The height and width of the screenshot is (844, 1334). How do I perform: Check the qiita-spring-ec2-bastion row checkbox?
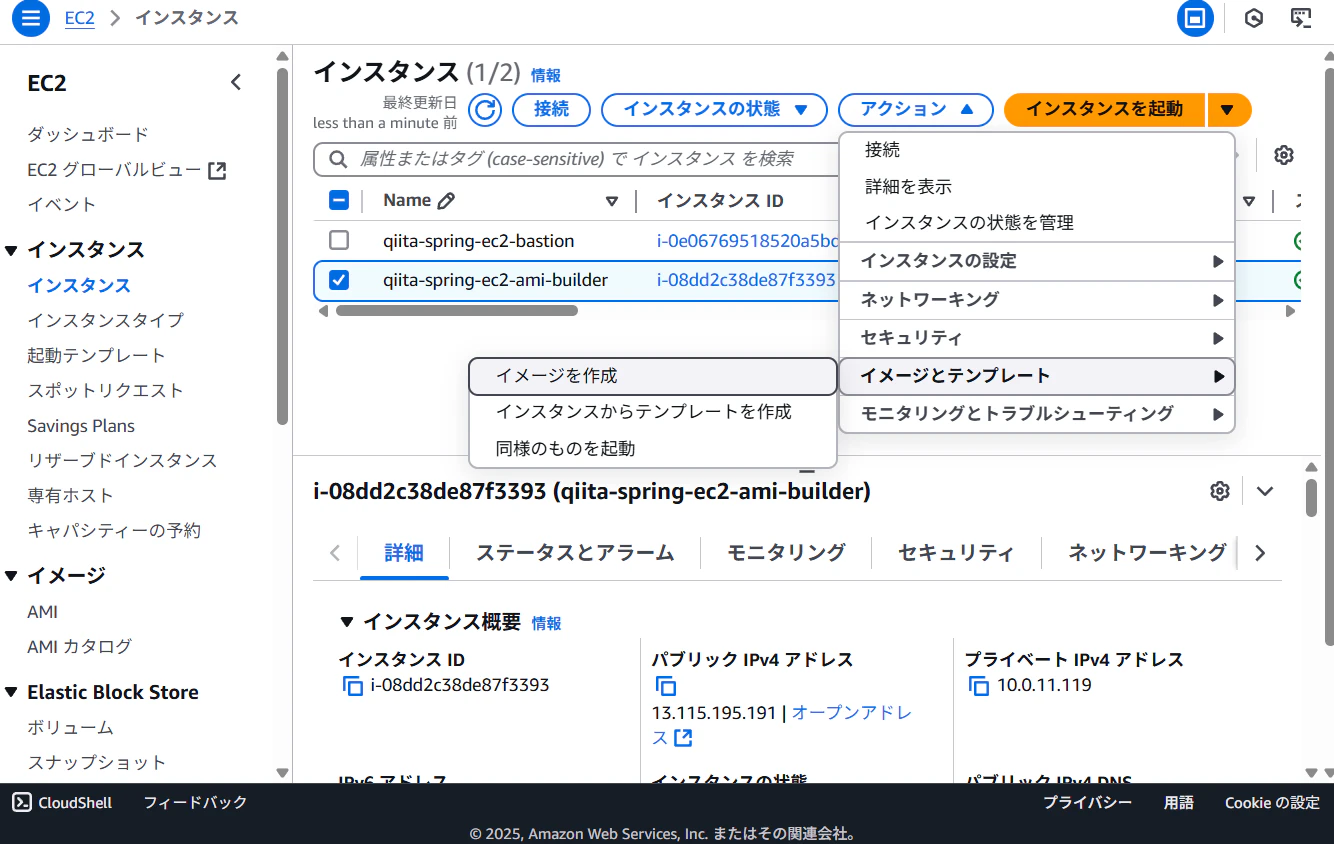pos(339,241)
